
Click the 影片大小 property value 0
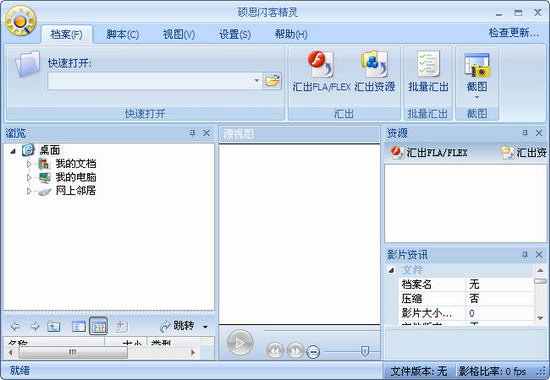[499, 313]
